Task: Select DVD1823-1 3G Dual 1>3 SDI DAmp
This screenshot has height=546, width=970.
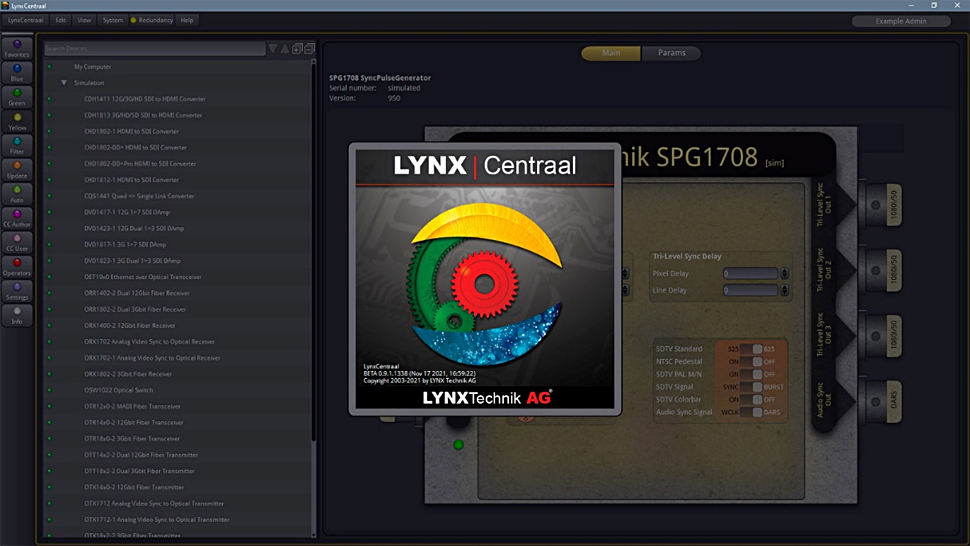Action: tap(132, 261)
